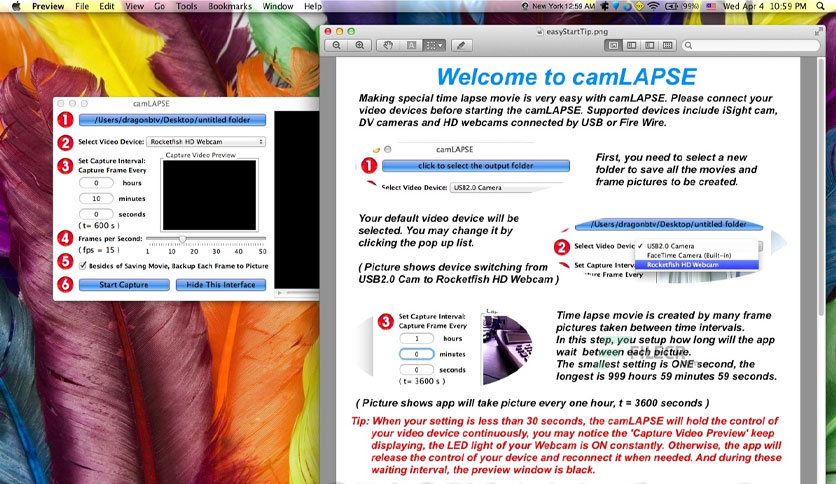
Task: Switch Preview to table of contents view
Action: tap(649, 45)
